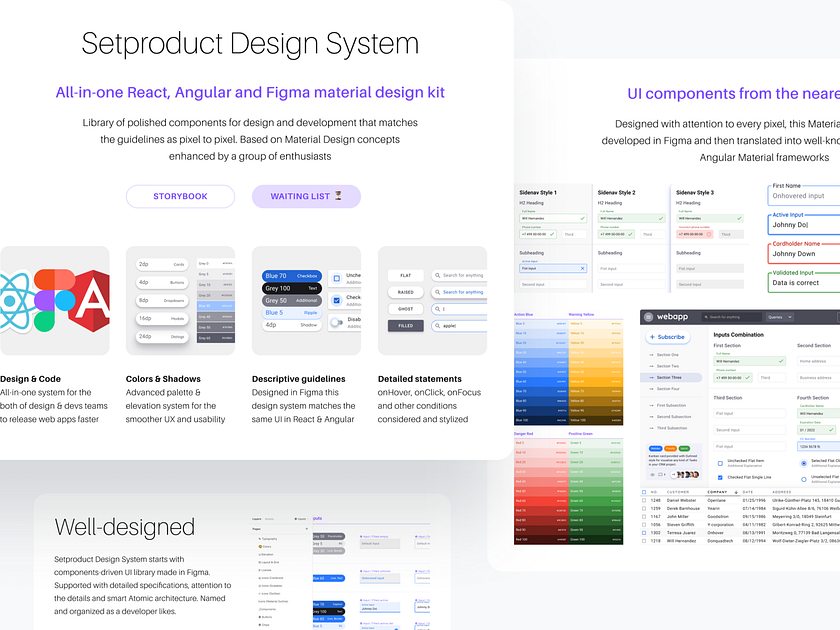
Task: Open Section One from the sidebar navigation
Action: pyautogui.click(x=667, y=354)
